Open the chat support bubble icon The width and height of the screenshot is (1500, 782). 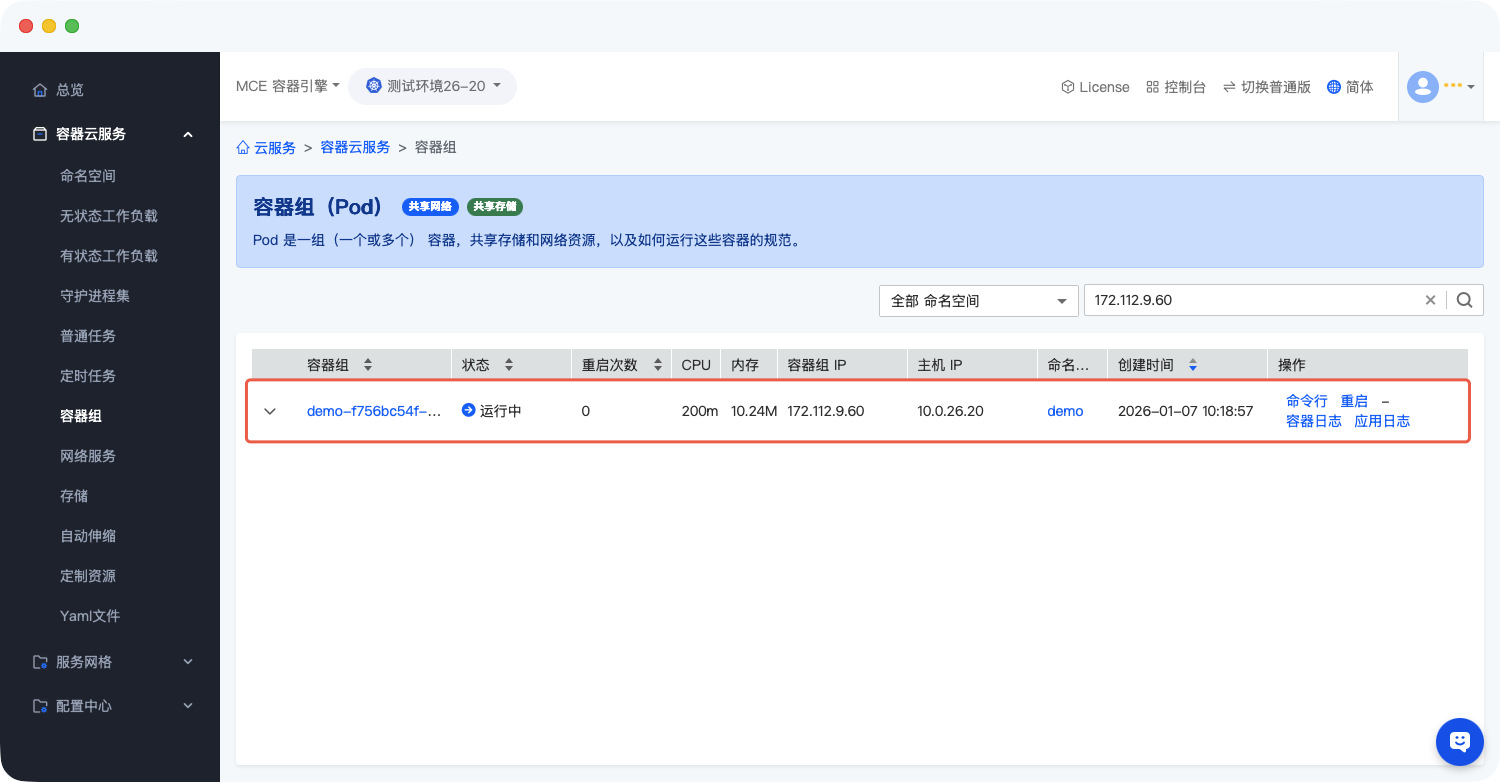coord(1459,741)
